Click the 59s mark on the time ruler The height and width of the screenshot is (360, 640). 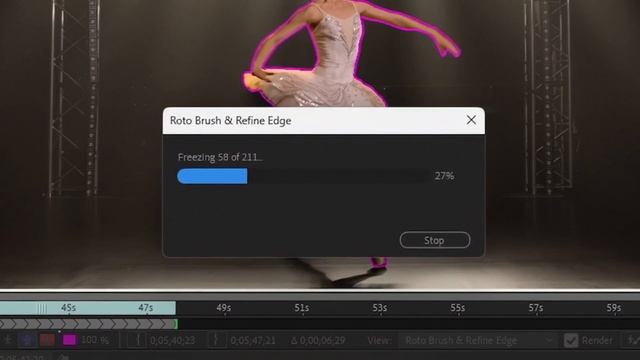[614, 308]
